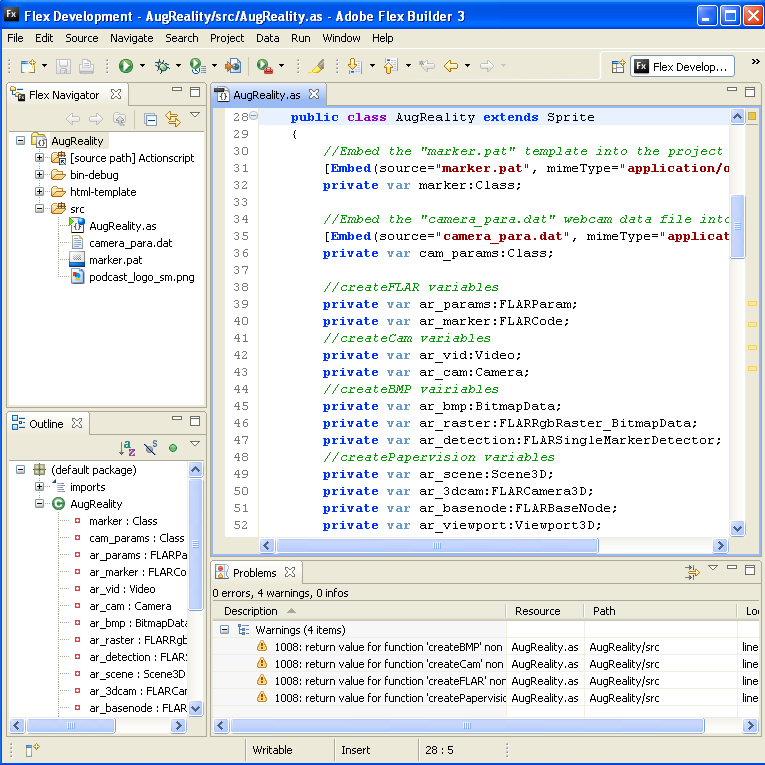Click Problems view filter configuration icon
The width and height of the screenshot is (765, 765).
tap(692, 572)
